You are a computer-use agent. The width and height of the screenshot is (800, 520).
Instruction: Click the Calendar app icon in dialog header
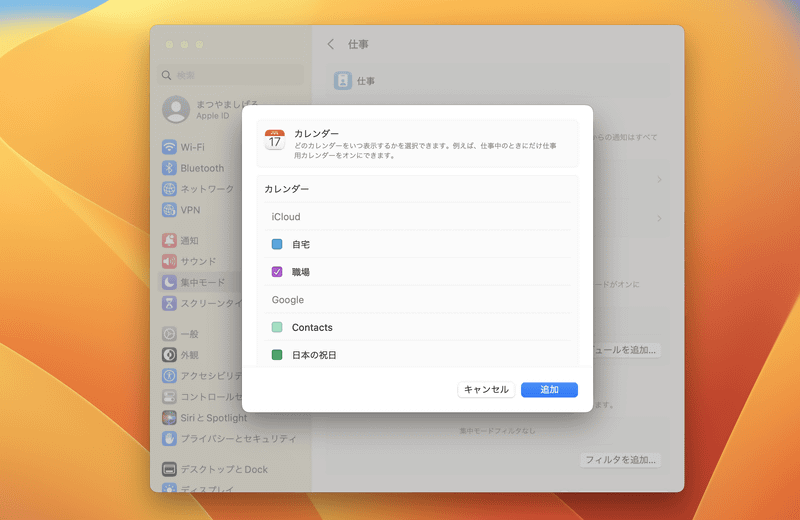[x=274, y=140]
